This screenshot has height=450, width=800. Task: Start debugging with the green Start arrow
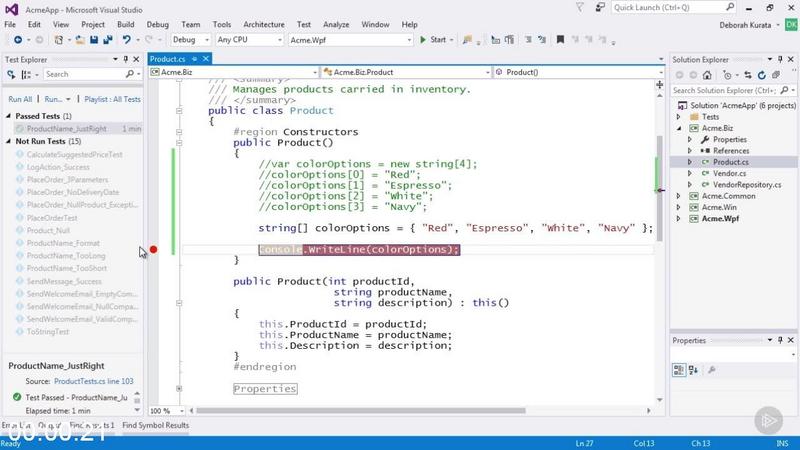pos(422,40)
